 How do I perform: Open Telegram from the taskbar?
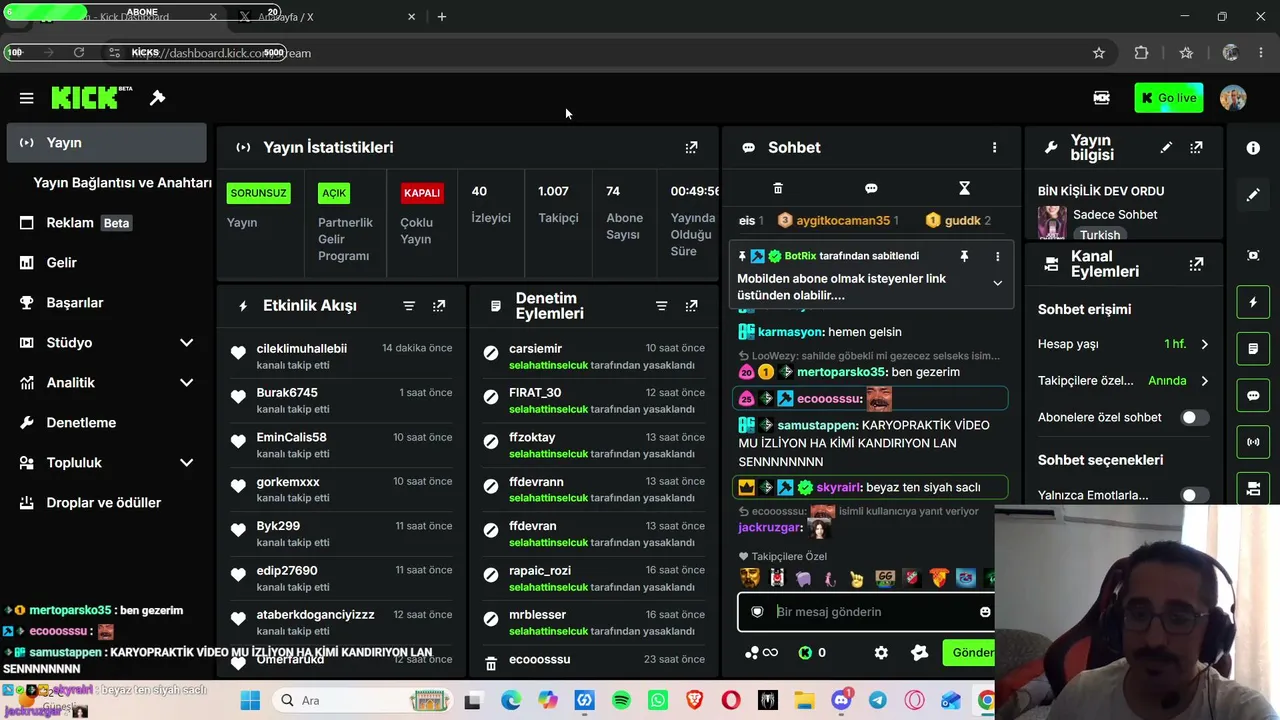coord(877,700)
